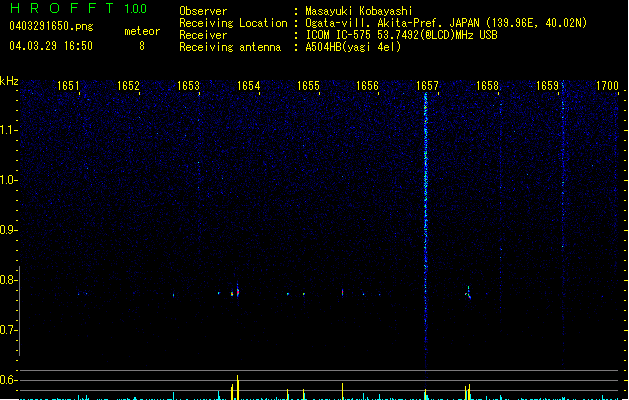Click the 1652 time axis label
Screen dimensions: 629x400
tap(128, 86)
